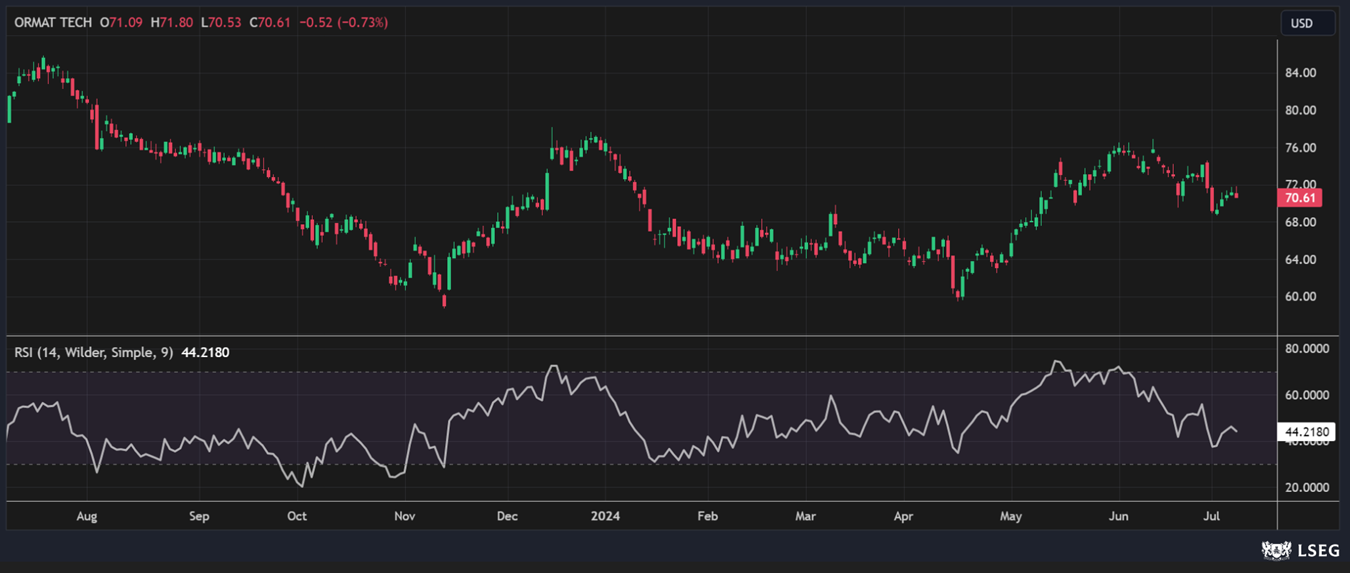Select the RSI (14, Wilder, Simple, 9) legend
This screenshot has width=1350, height=573.
pos(94,352)
